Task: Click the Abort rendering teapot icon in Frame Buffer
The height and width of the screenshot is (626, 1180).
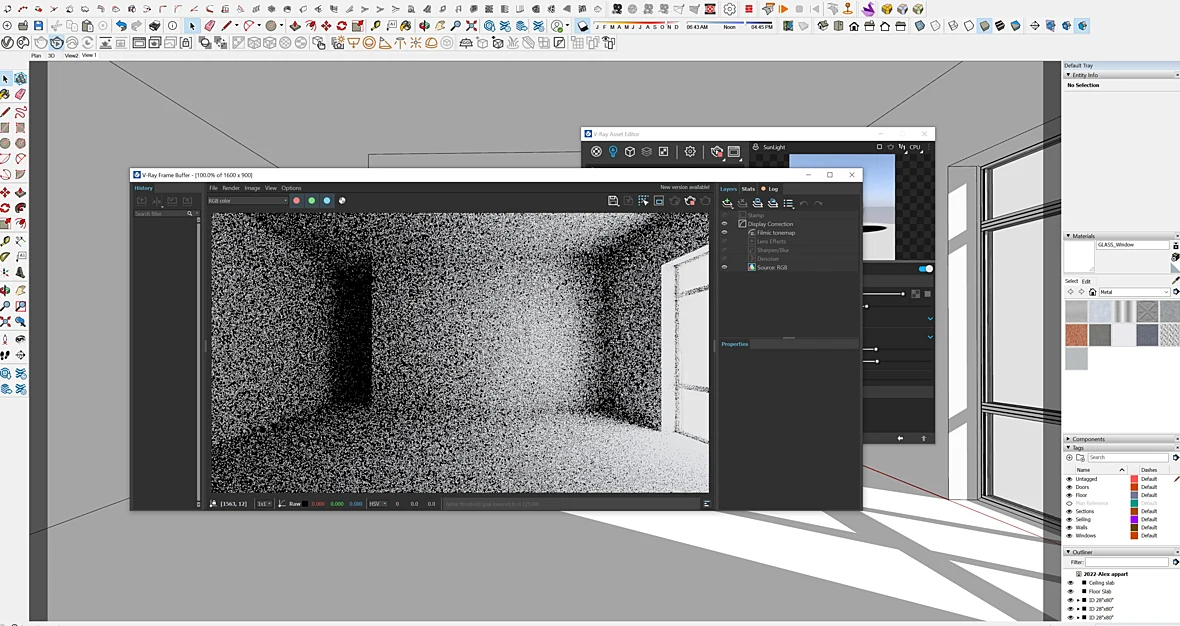Action: pos(689,201)
